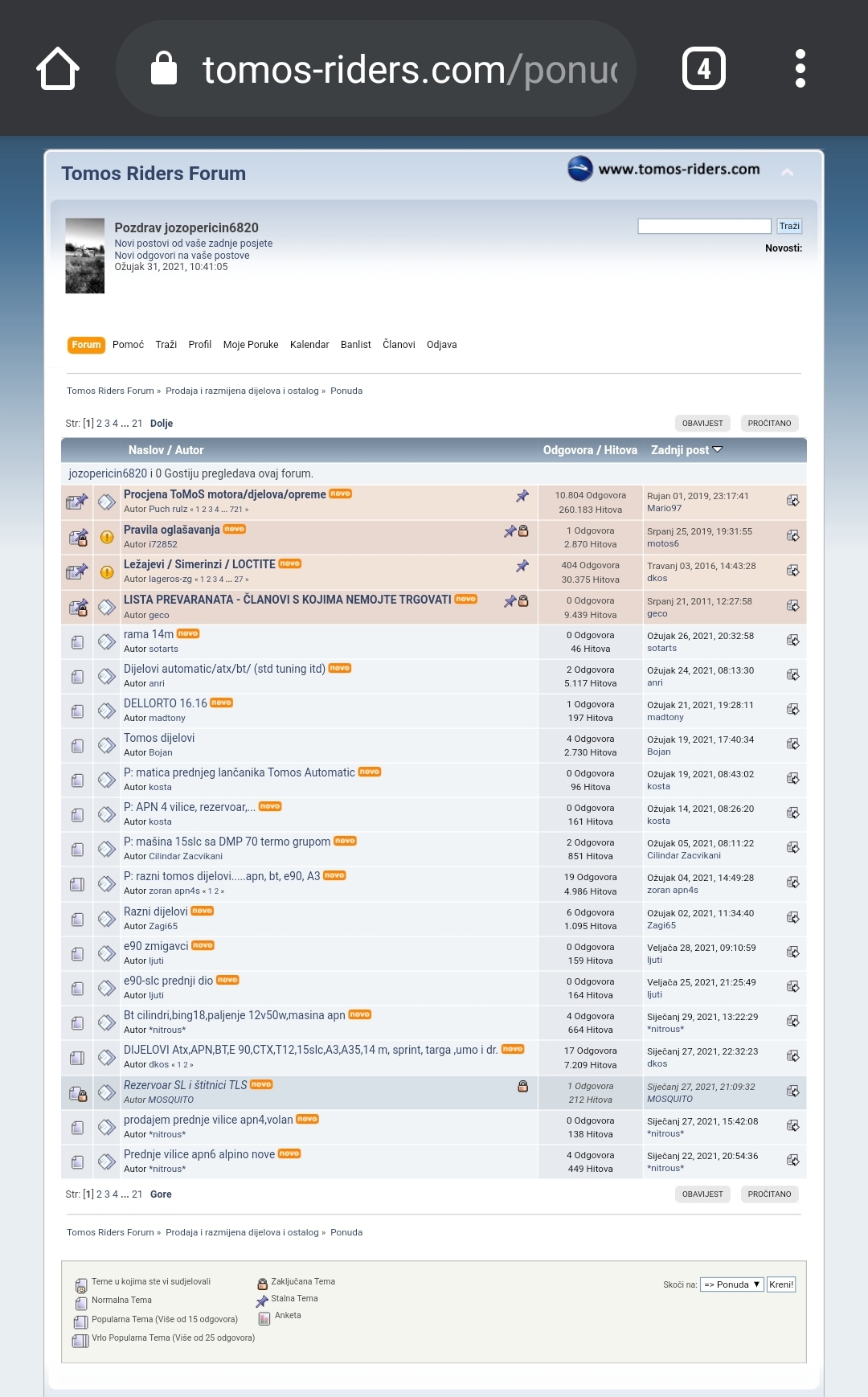Click the Anketa legend icon
The width and height of the screenshot is (868, 1397).
coord(264,1318)
